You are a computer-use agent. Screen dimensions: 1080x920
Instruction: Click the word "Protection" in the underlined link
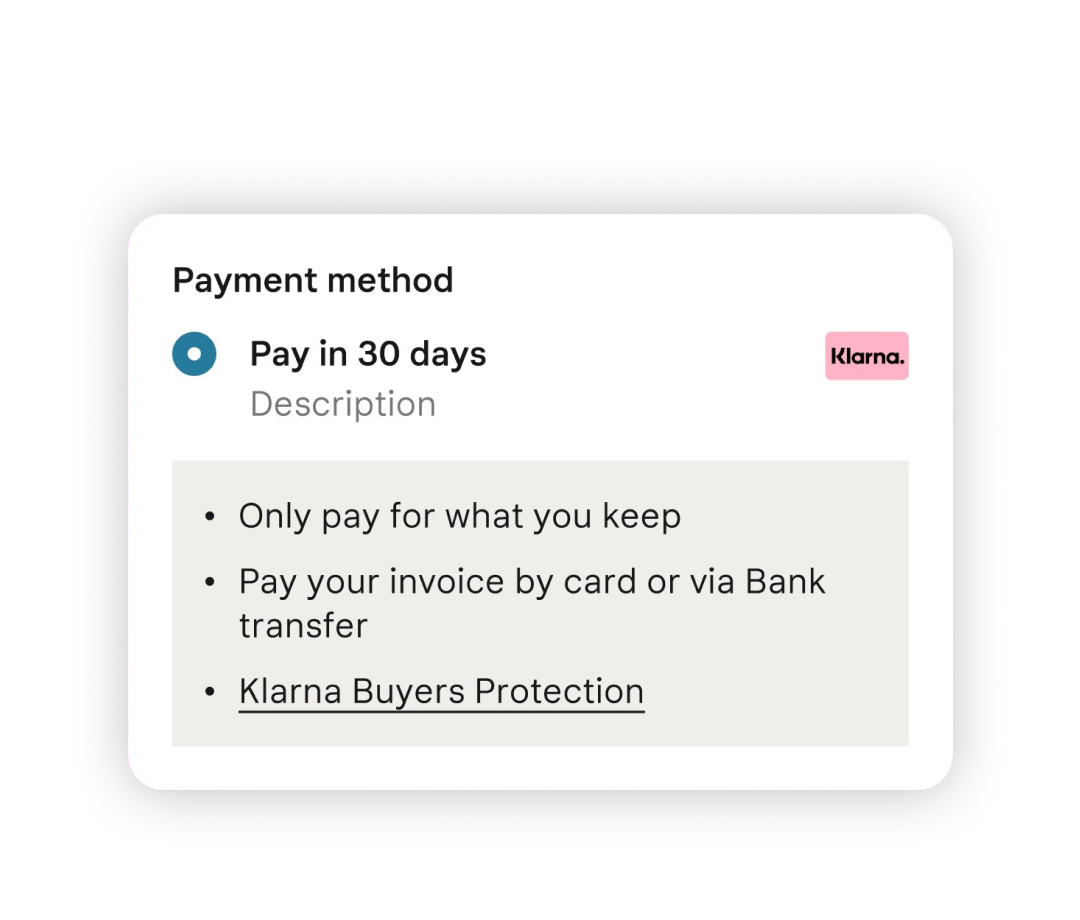559,691
